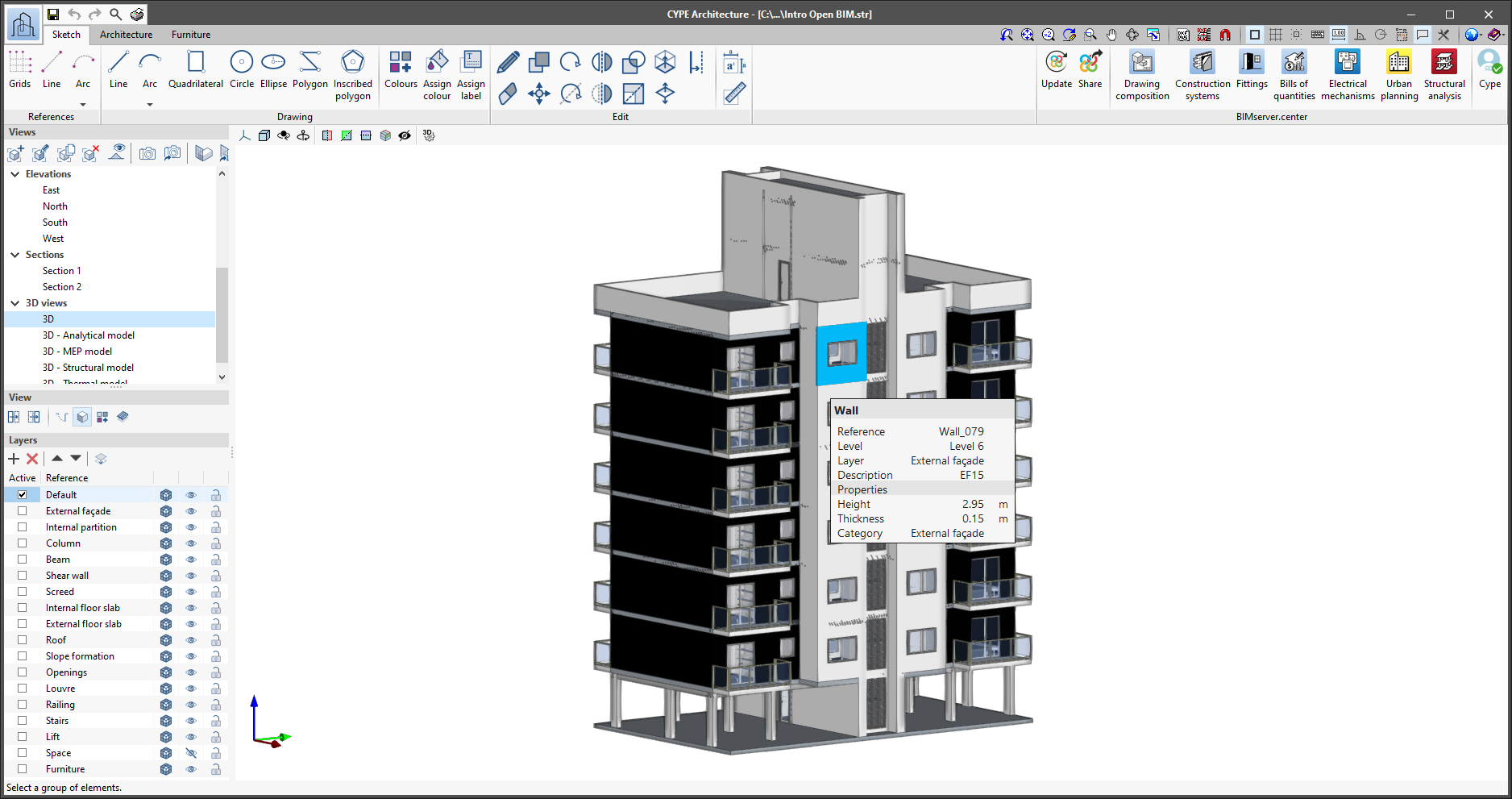Click the Assign colour tool
This screenshot has height=799, width=1512.
tap(437, 75)
